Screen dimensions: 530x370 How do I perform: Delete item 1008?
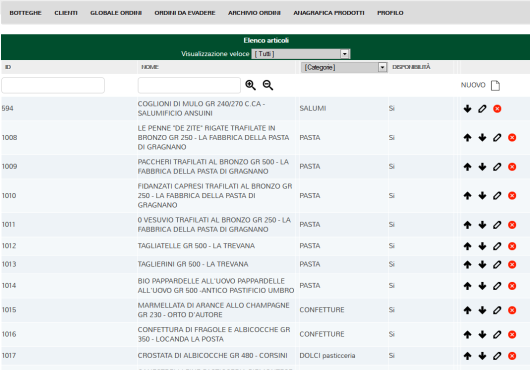click(x=512, y=138)
